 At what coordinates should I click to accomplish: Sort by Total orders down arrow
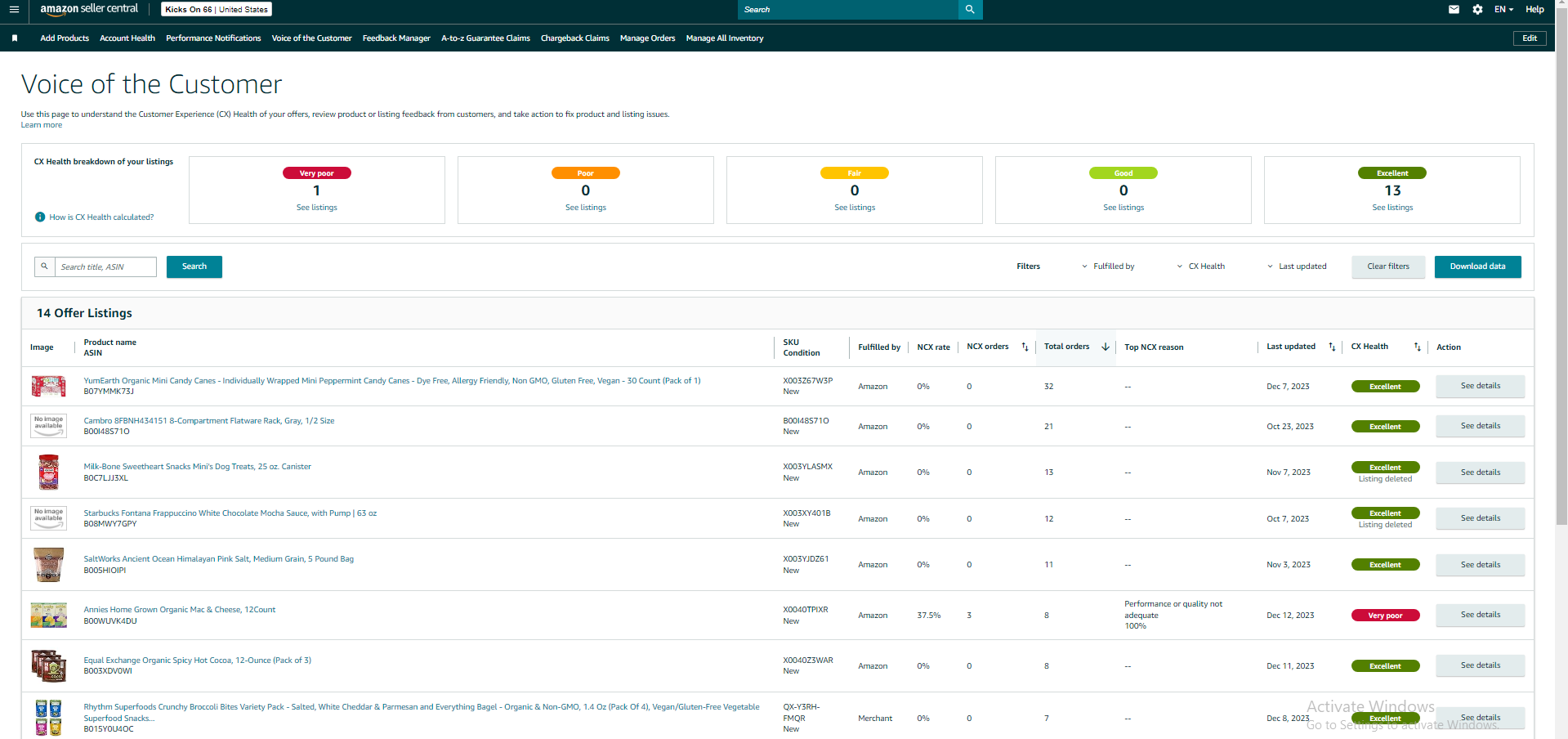pos(1106,347)
